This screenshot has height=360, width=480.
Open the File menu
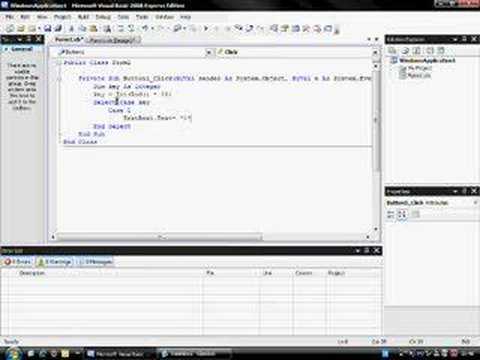[10, 17]
